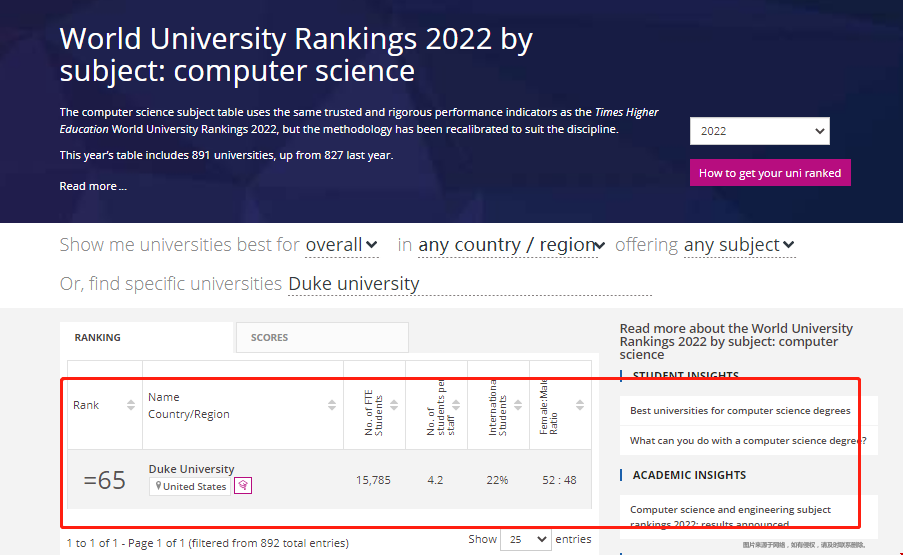Sort by No. of FTE Students

click(x=394, y=405)
